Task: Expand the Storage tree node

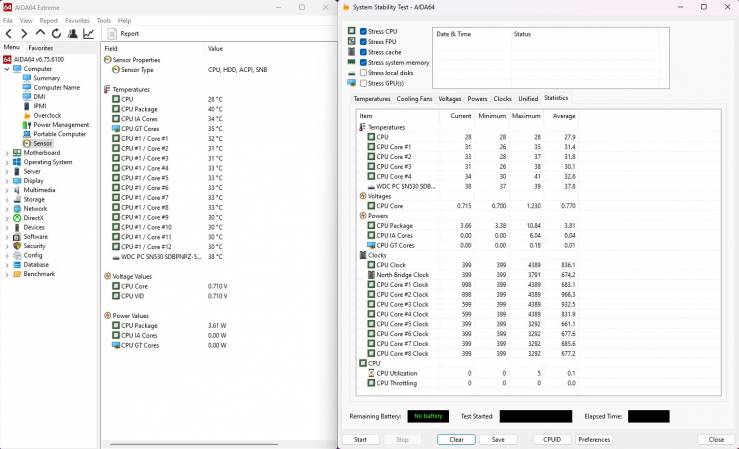Action: [x=7, y=200]
